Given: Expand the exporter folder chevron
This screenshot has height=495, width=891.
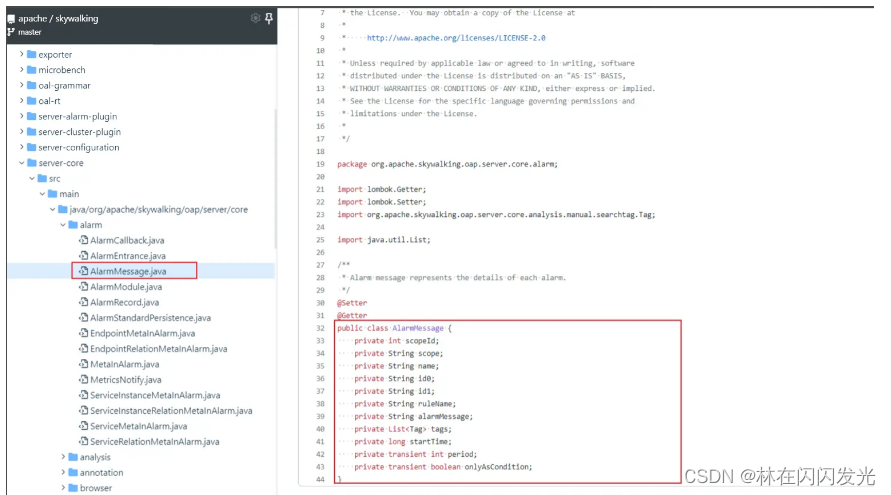Looking at the screenshot, I should [x=22, y=54].
